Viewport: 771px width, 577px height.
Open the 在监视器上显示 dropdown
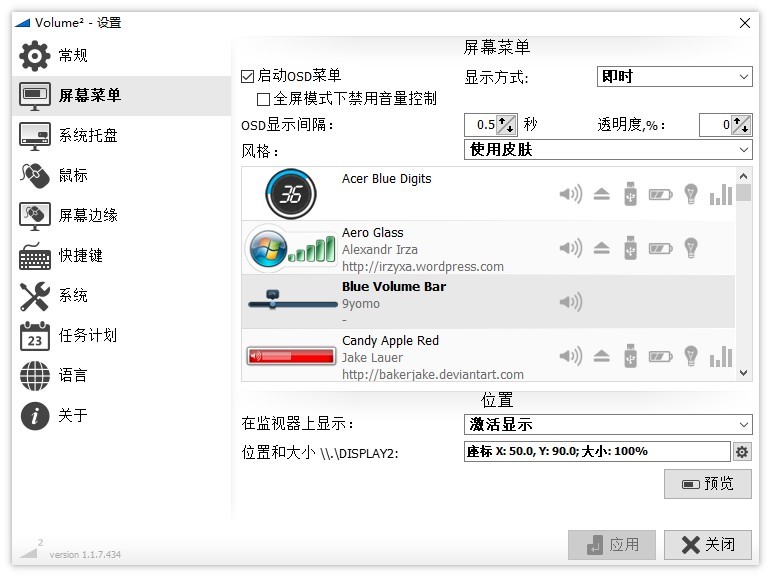click(x=608, y=425)
